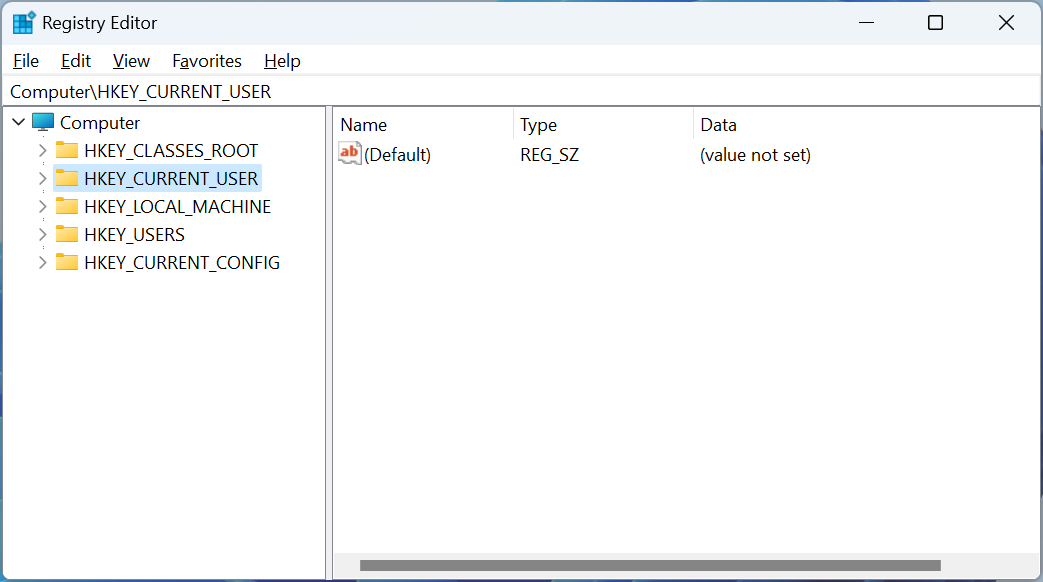1043x582 pixels.
Task: Select the HKEY_CURRENT_CONFIG folder icon
Action: click(x=67, y=262)
